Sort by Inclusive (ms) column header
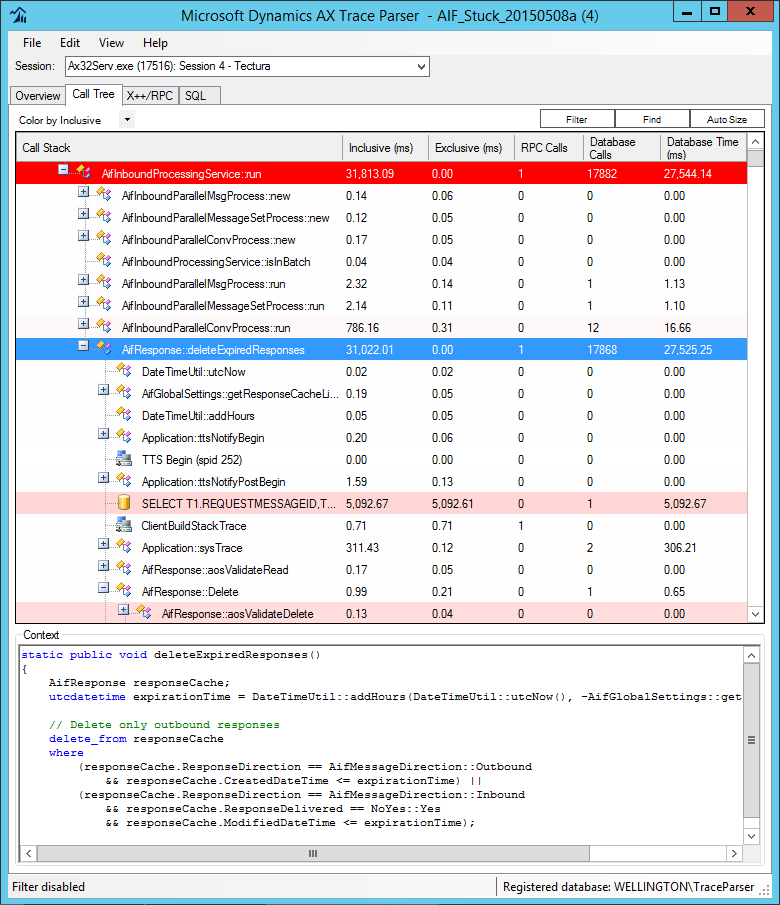The image size is (780, 905). (385, 148)
